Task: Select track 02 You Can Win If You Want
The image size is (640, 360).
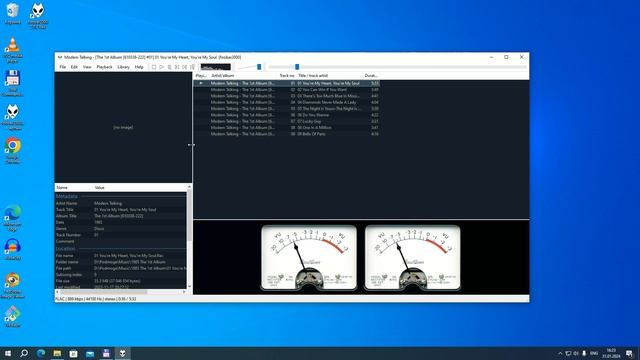Action: (287, 89)
